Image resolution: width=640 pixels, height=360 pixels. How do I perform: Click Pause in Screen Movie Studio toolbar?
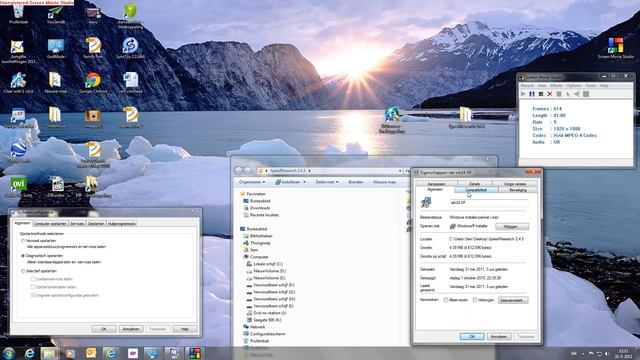click(532, 94)
